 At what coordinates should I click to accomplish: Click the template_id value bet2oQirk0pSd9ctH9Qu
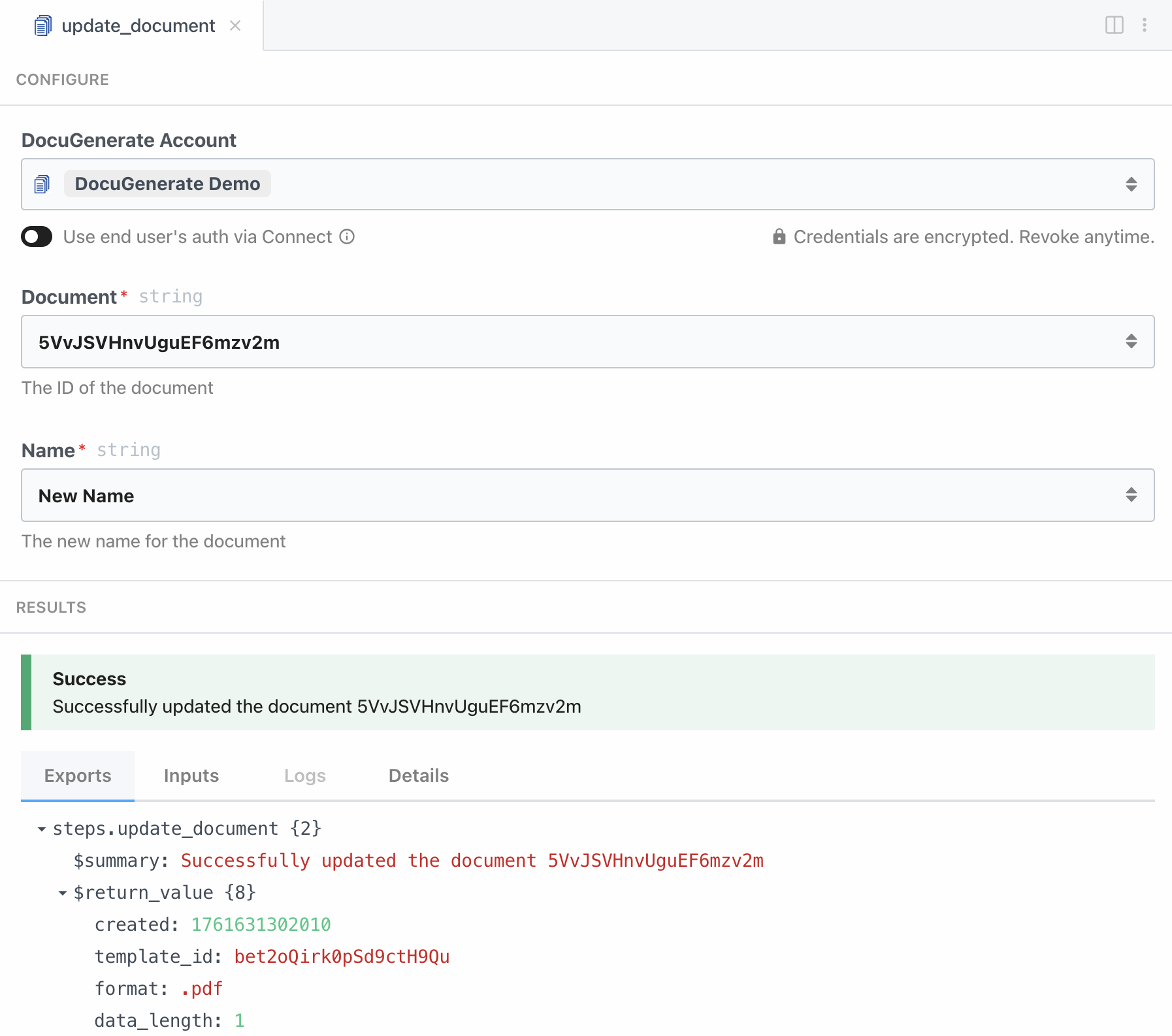coord(342,957)
